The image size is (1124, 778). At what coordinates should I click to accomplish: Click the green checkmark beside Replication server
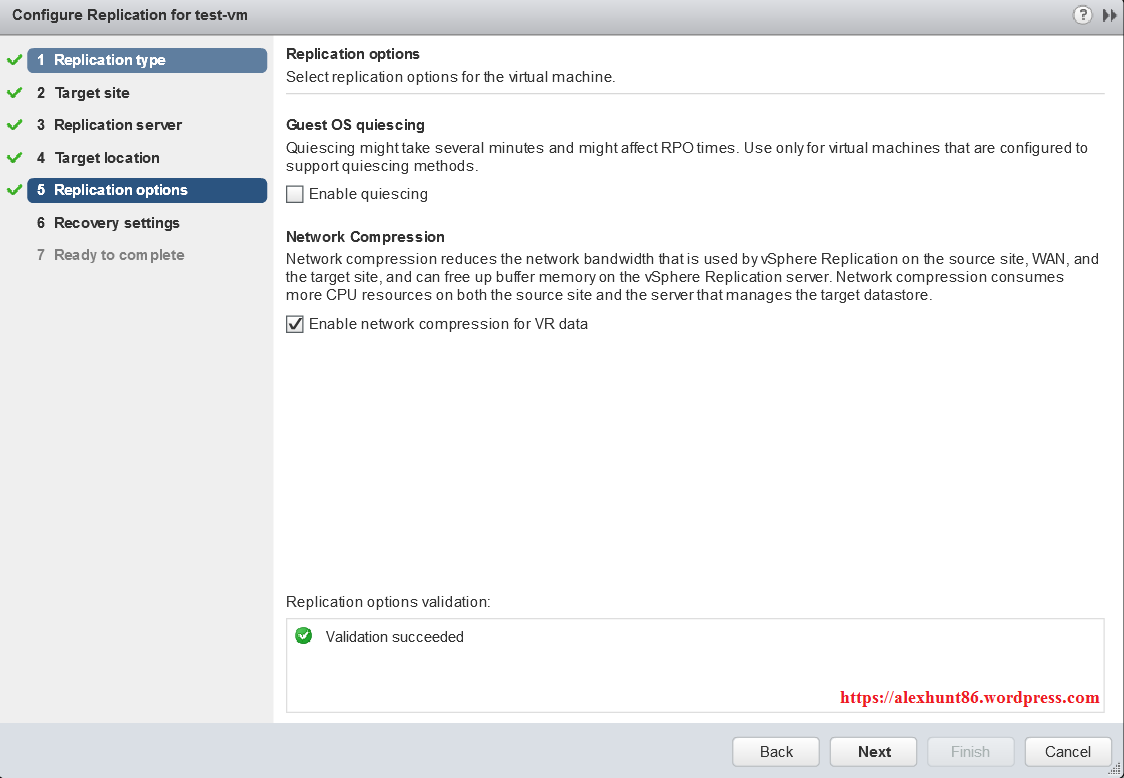click(14, 125)
